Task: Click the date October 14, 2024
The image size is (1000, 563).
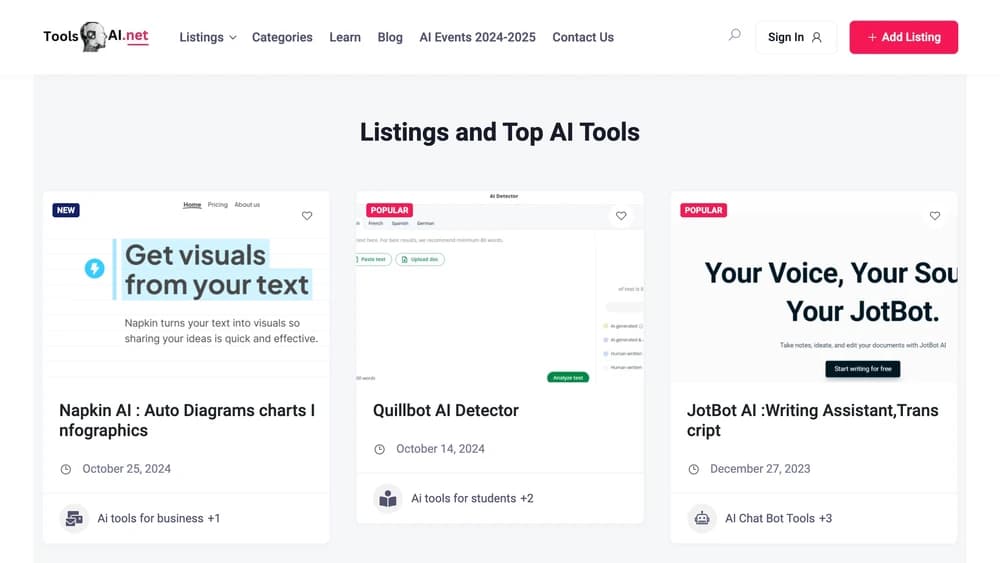Action: click(440, 449)
